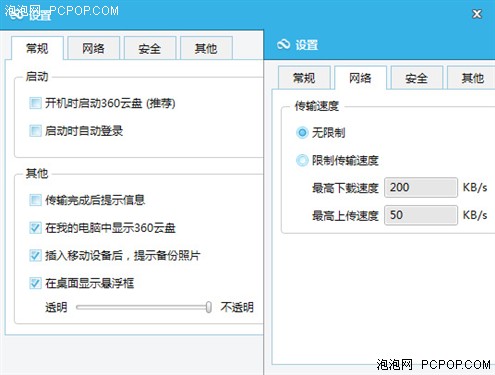Click the 启动 group heading
495x375 pixels.
pyautogui.click(x=37, y=76)
